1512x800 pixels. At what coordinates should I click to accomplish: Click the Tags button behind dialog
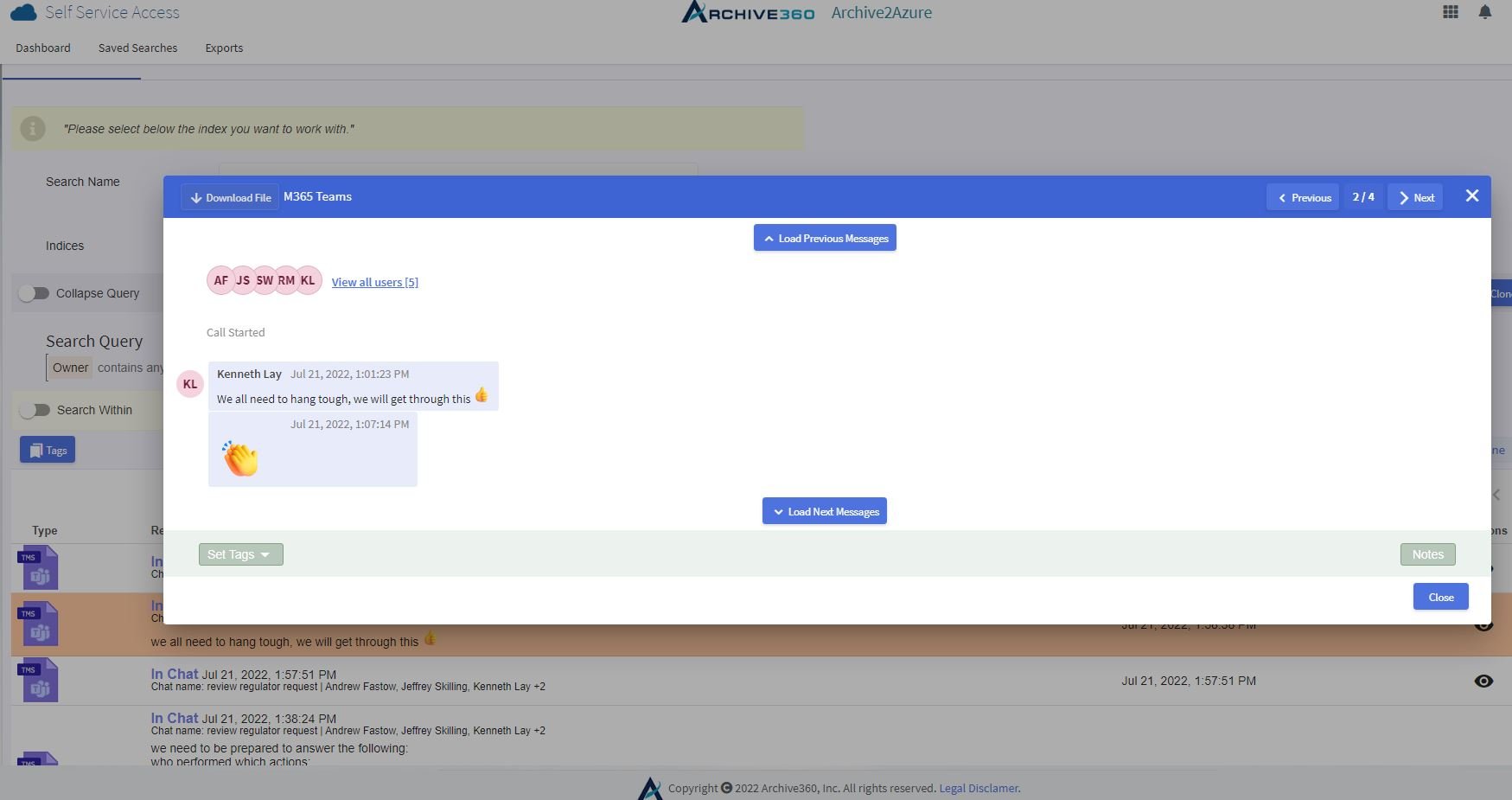[48, 450]
